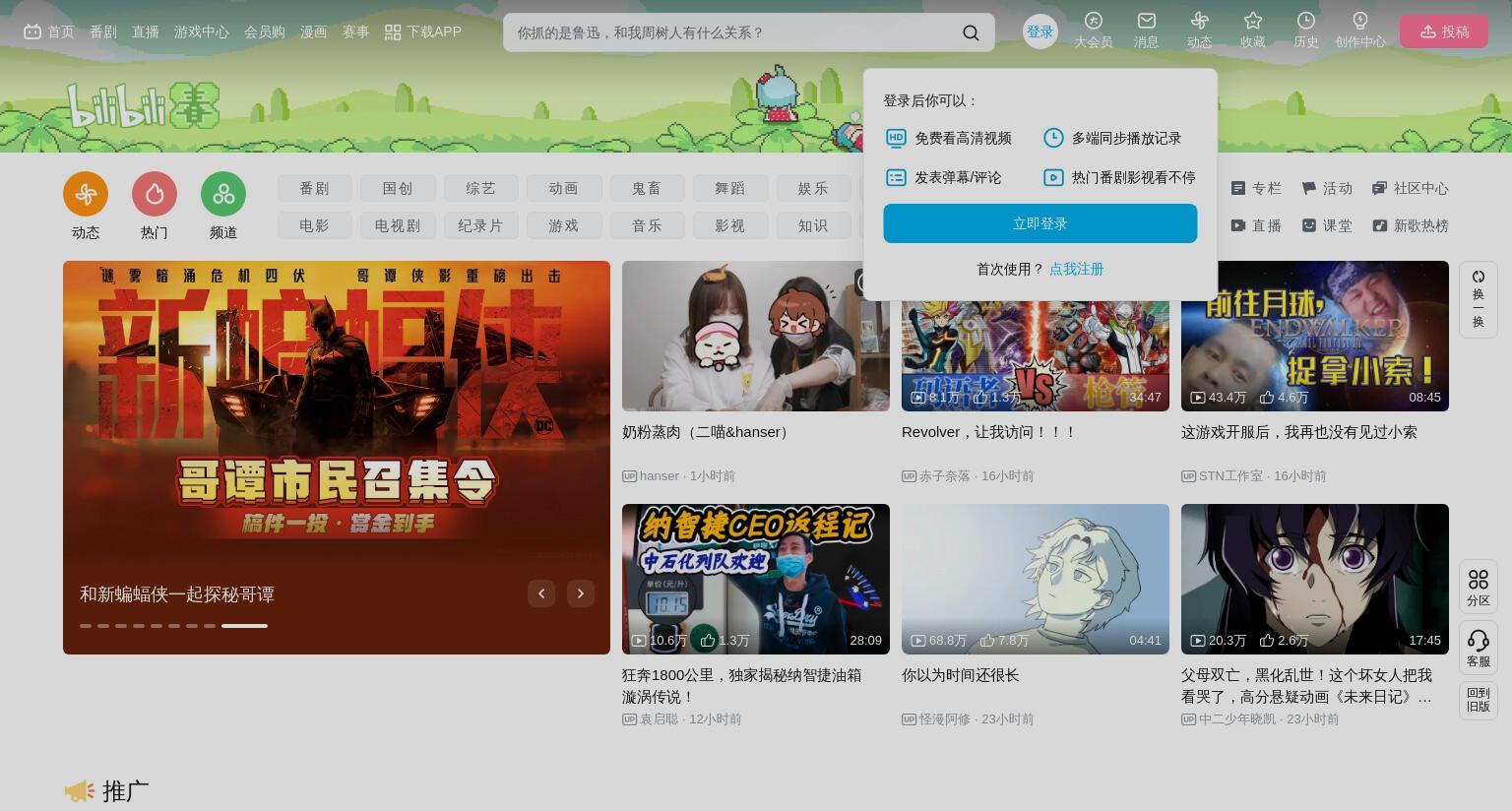Screen dimensions: 1512x811
Task: Go to 首页 with TV icon
Action: click(x=49, y=31)
